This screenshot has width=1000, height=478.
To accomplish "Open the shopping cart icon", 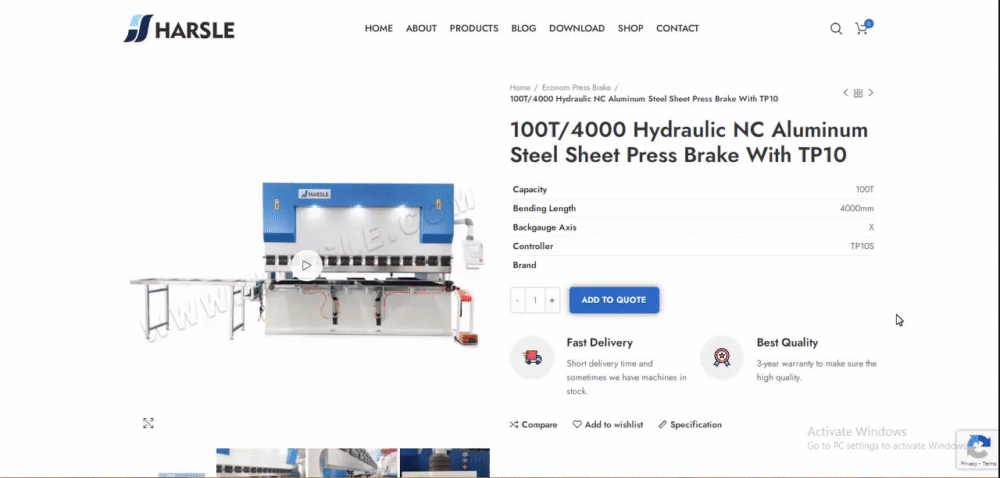I will 863,27.
